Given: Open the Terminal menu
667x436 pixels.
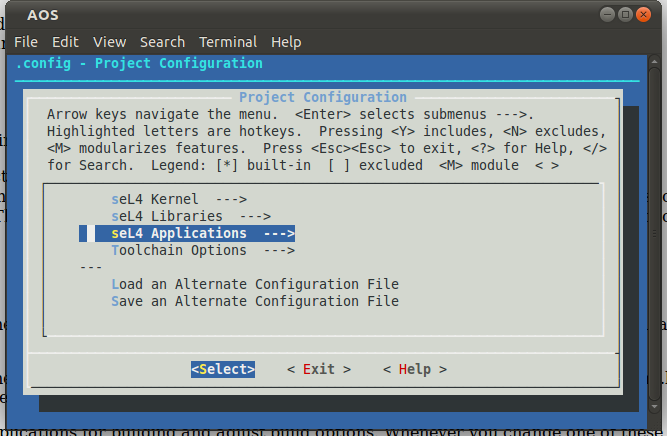Looking at the screenshot, I should click(x=228, y=42).
